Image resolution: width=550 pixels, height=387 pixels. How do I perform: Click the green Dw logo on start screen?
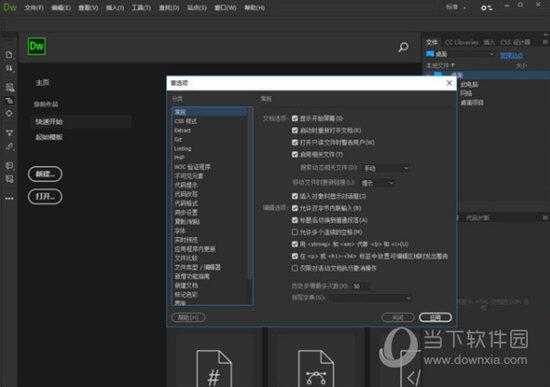[x=36, y=46]
